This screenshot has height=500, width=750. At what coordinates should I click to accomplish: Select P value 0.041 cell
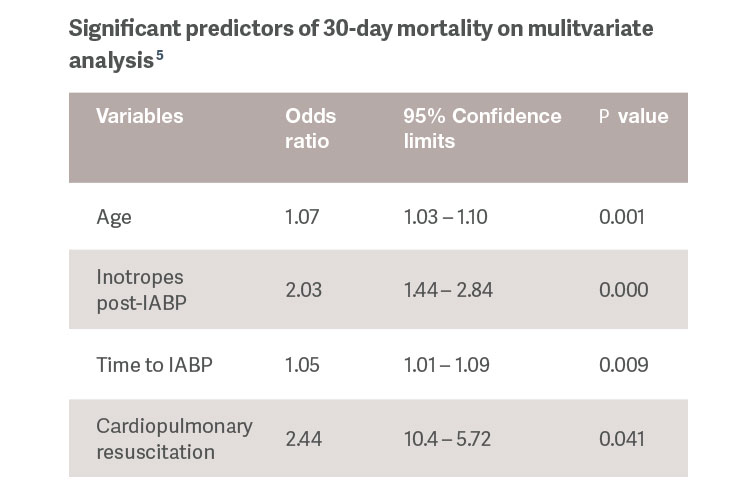coord(622,439)
